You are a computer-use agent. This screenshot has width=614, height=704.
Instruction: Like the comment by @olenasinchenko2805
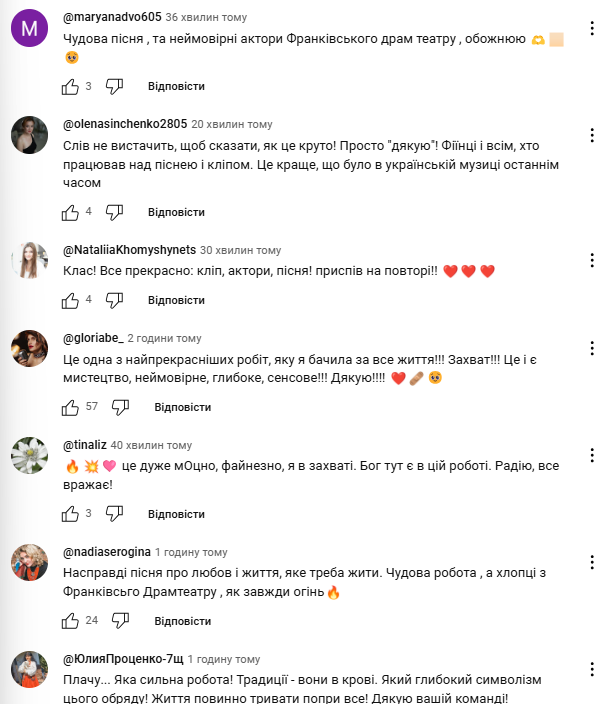(71, 212)
